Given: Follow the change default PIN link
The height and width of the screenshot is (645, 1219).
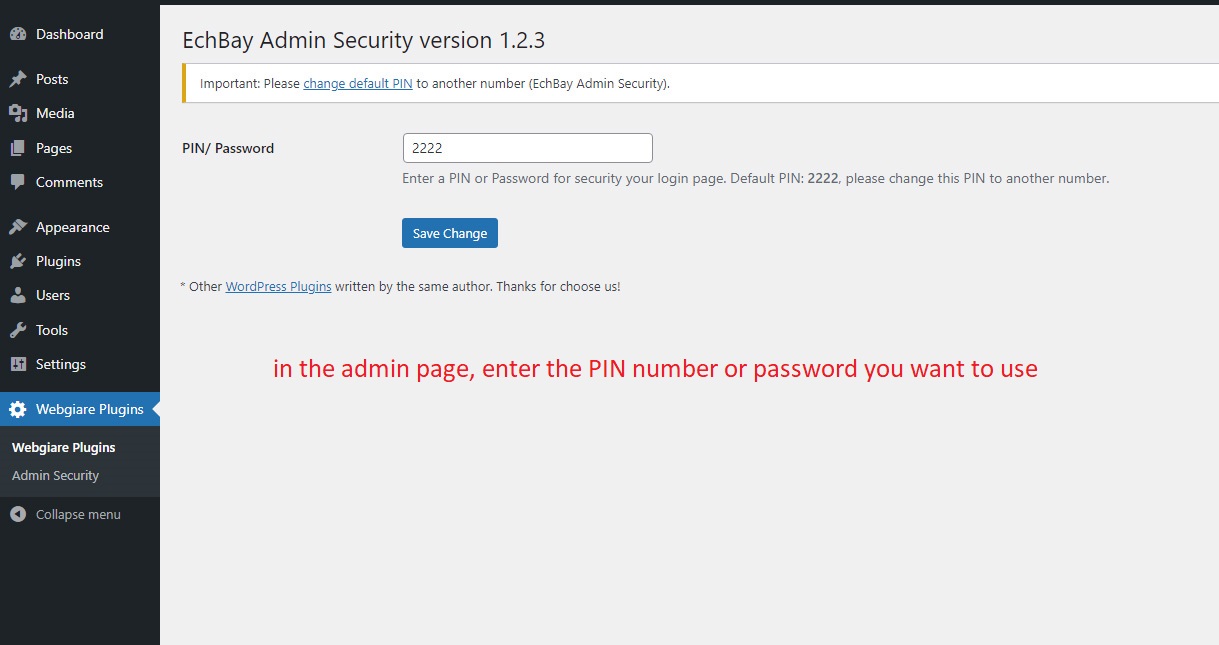Looking at the screenshot, I should pyautogui.click(x=358, y=83).
